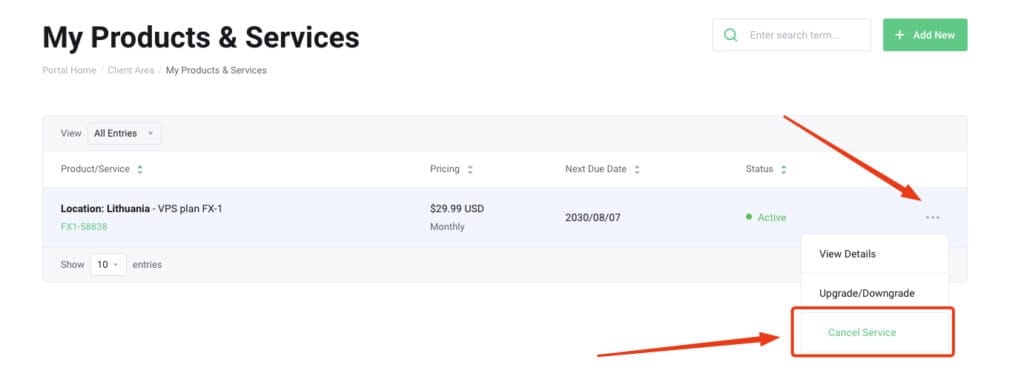Sort by Pricing column arrows

point(470,169)
